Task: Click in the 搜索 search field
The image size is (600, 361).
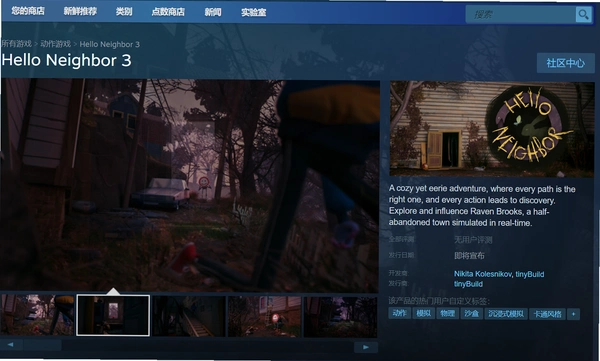Action: pyautogui.click(x=520, y=15)
